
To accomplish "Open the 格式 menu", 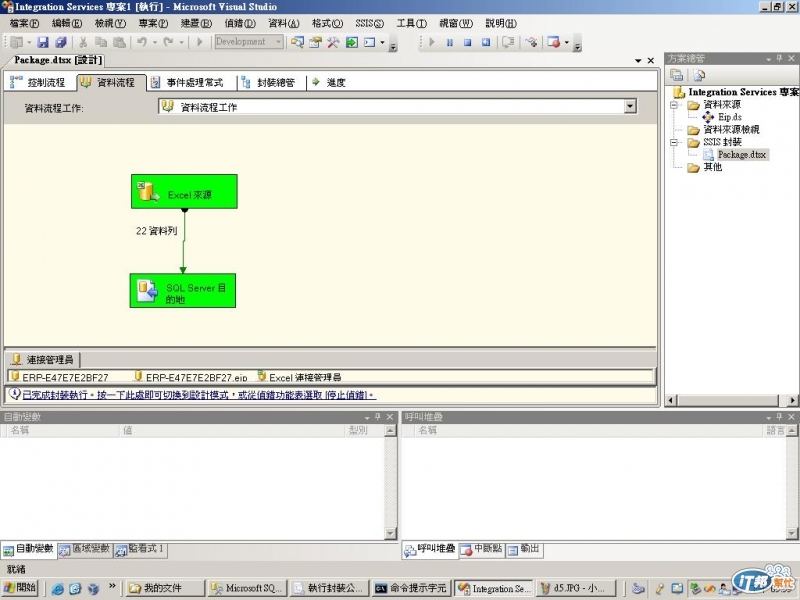I will pyautogui.click(x=327, y=23).
